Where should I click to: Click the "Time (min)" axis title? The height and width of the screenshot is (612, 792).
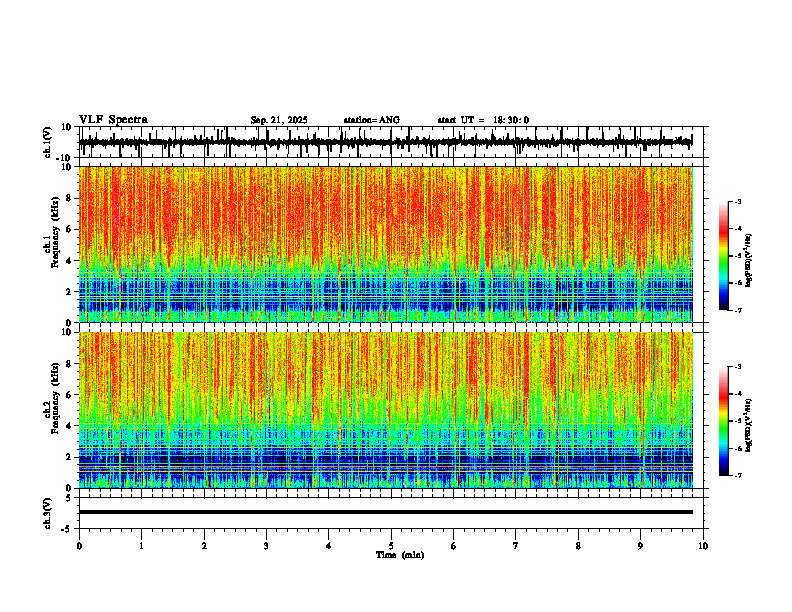pos(400,555)
